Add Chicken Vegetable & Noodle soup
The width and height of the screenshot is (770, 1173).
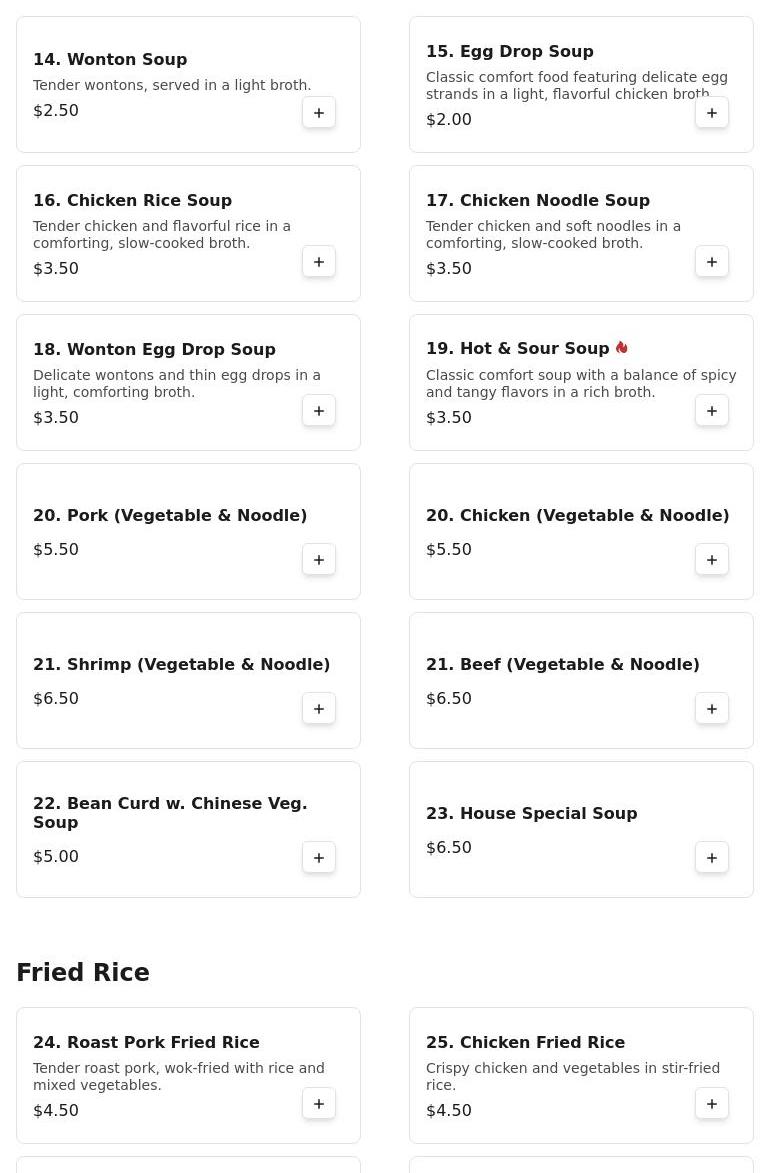click(712, 560)
